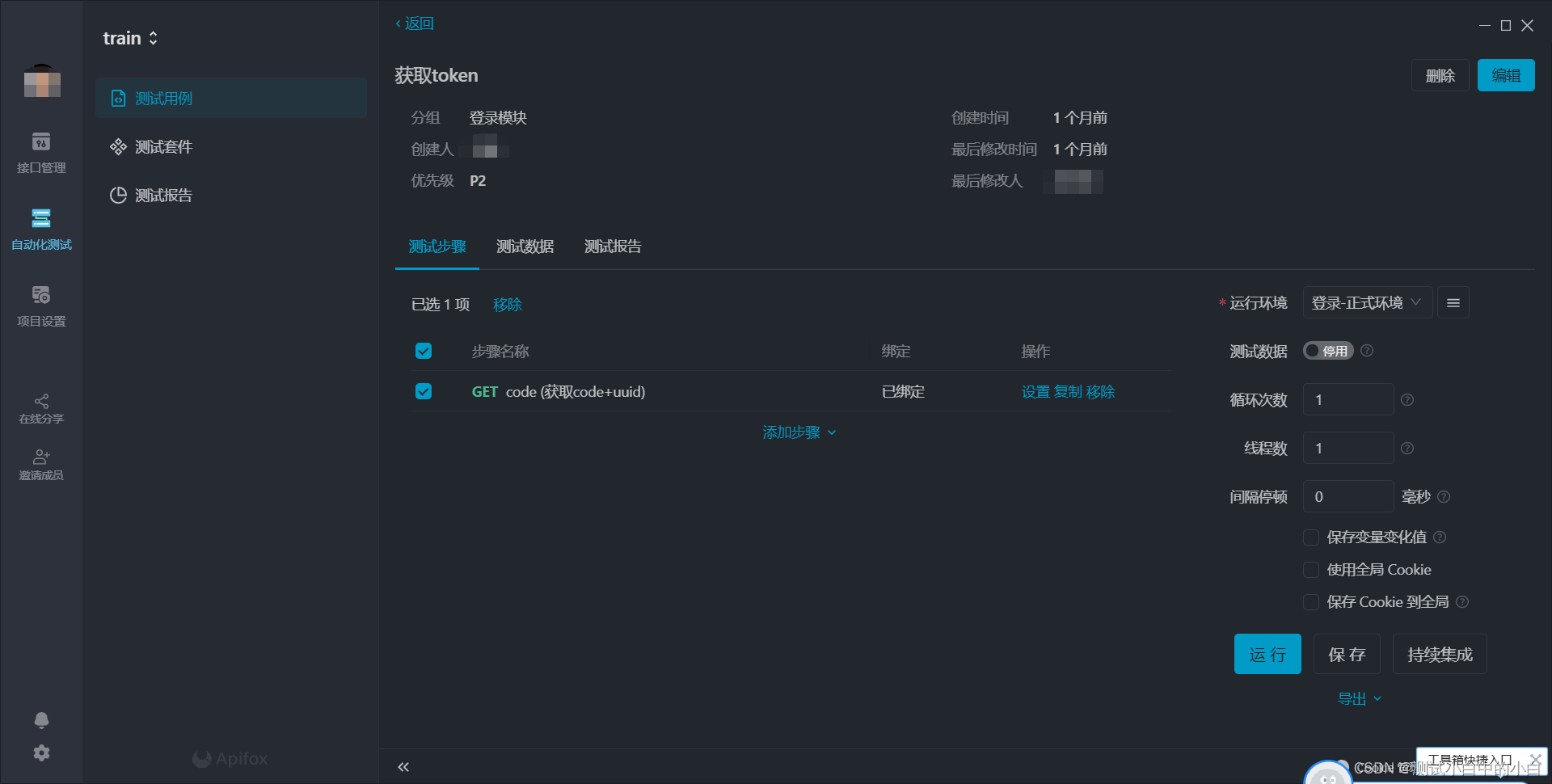
Task: Click the help icon next to 测试数据
Action: pyautogui.click(x=1367, y=351)
